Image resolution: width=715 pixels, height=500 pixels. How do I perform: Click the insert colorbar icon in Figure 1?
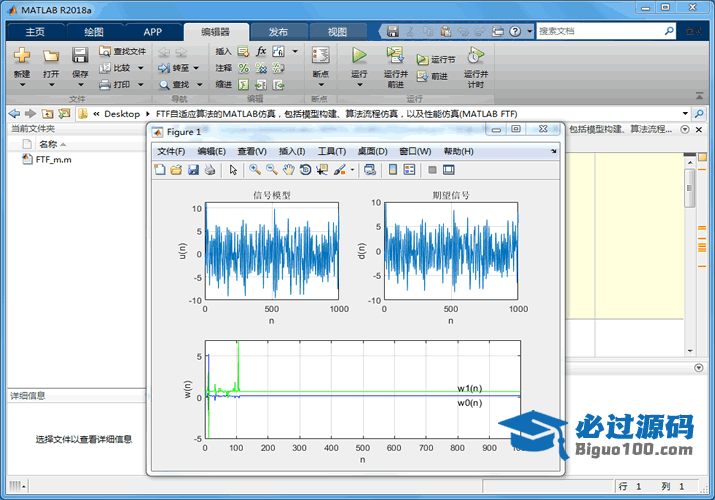point(393,170)
